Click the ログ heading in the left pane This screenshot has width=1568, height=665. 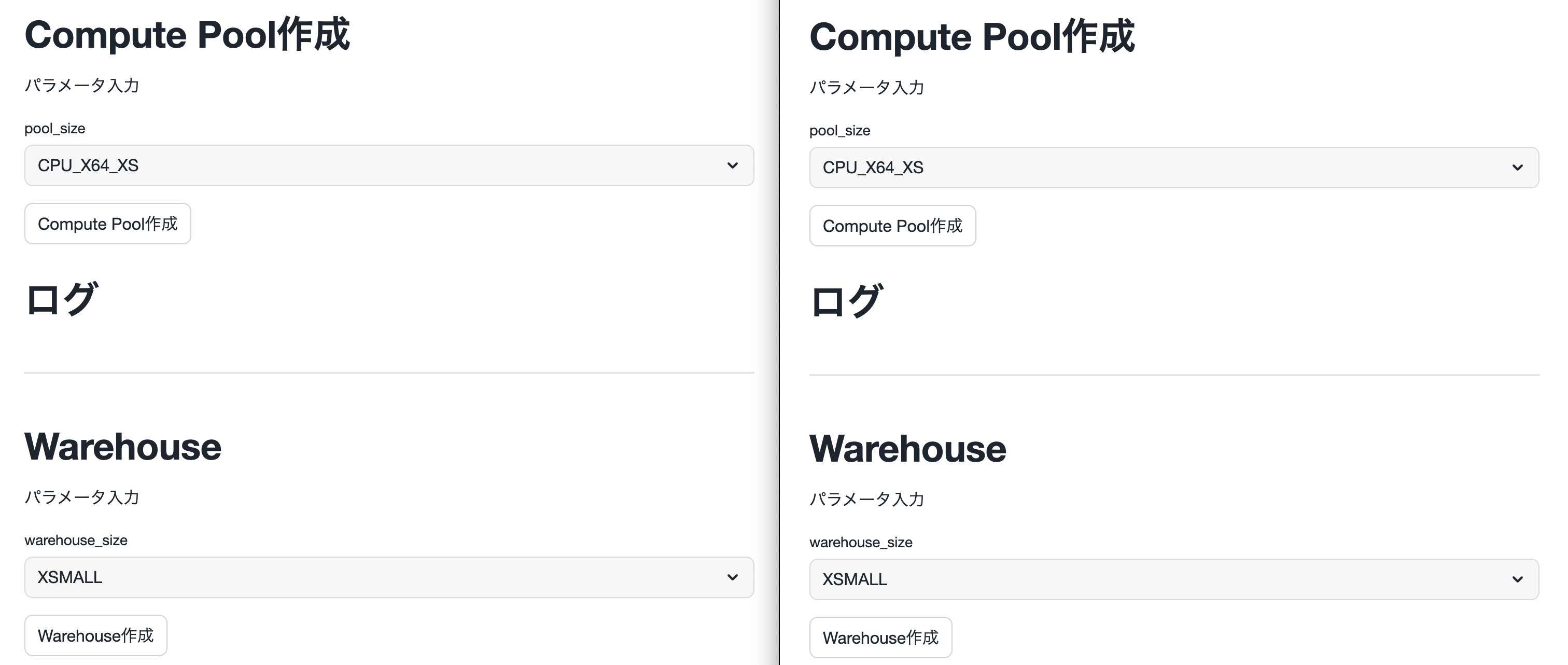61,299
